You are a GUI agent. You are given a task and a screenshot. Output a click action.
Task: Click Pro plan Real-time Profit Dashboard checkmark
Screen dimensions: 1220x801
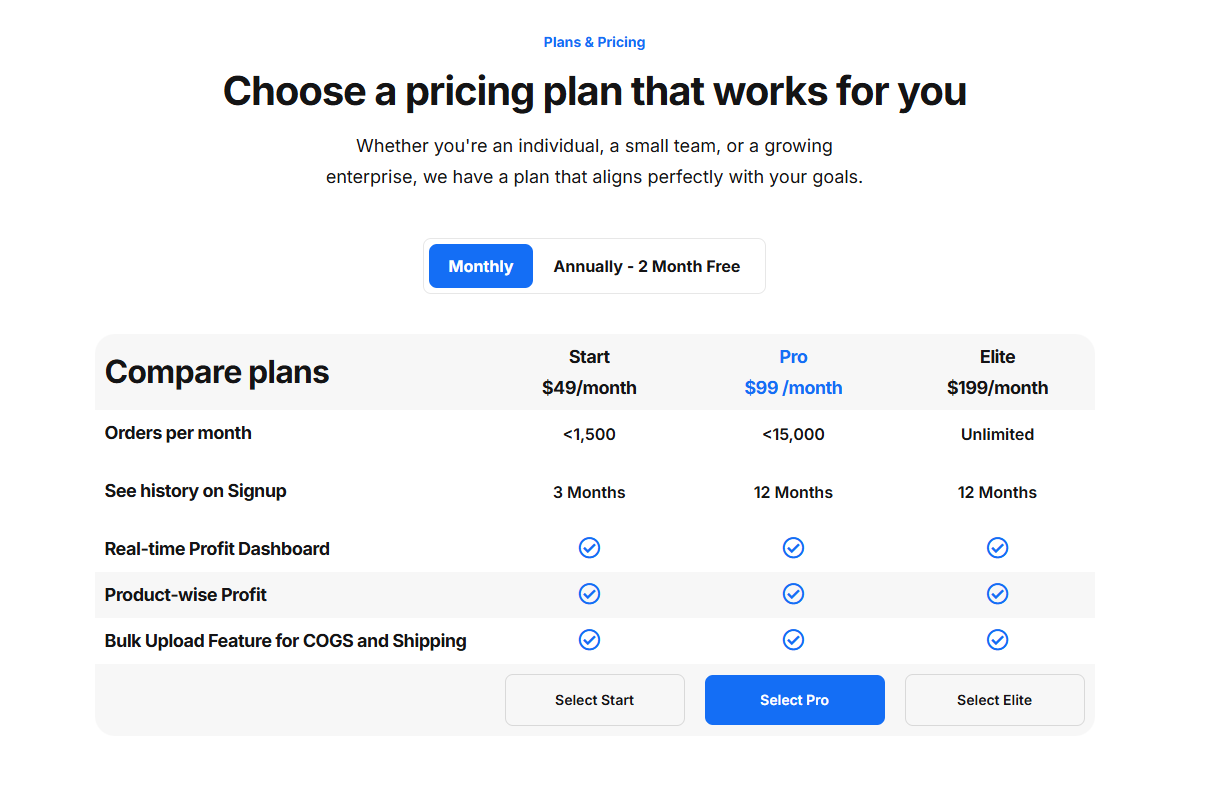coord(793,548)
